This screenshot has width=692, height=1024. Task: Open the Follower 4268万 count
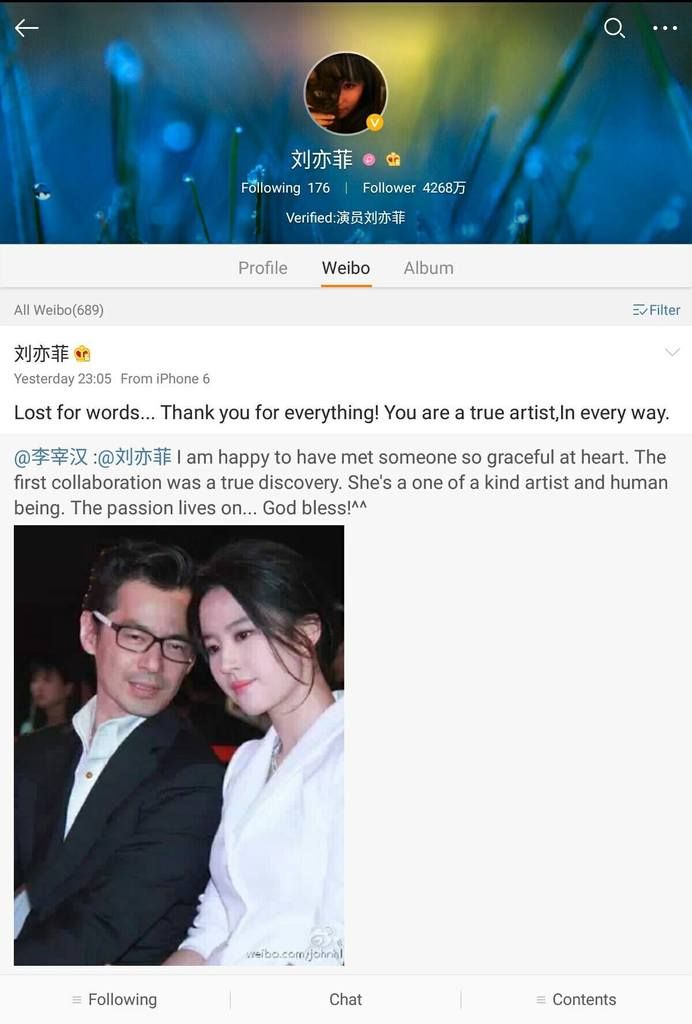click(414, 188)
